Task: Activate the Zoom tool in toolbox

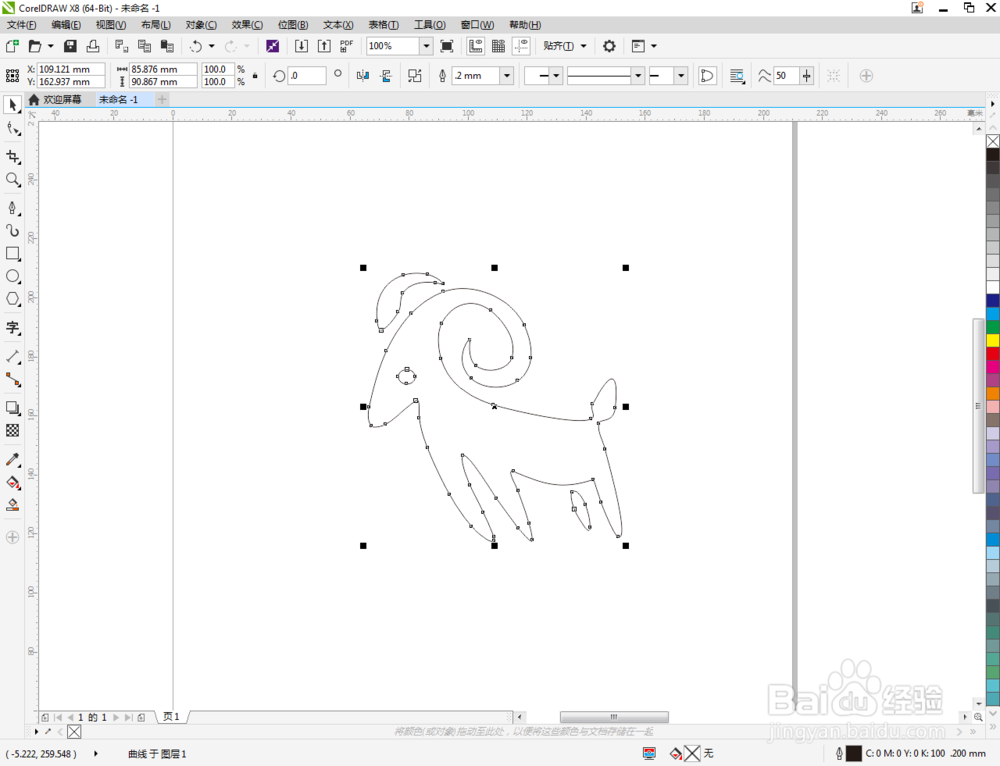Action: click(x=12, y=180)
